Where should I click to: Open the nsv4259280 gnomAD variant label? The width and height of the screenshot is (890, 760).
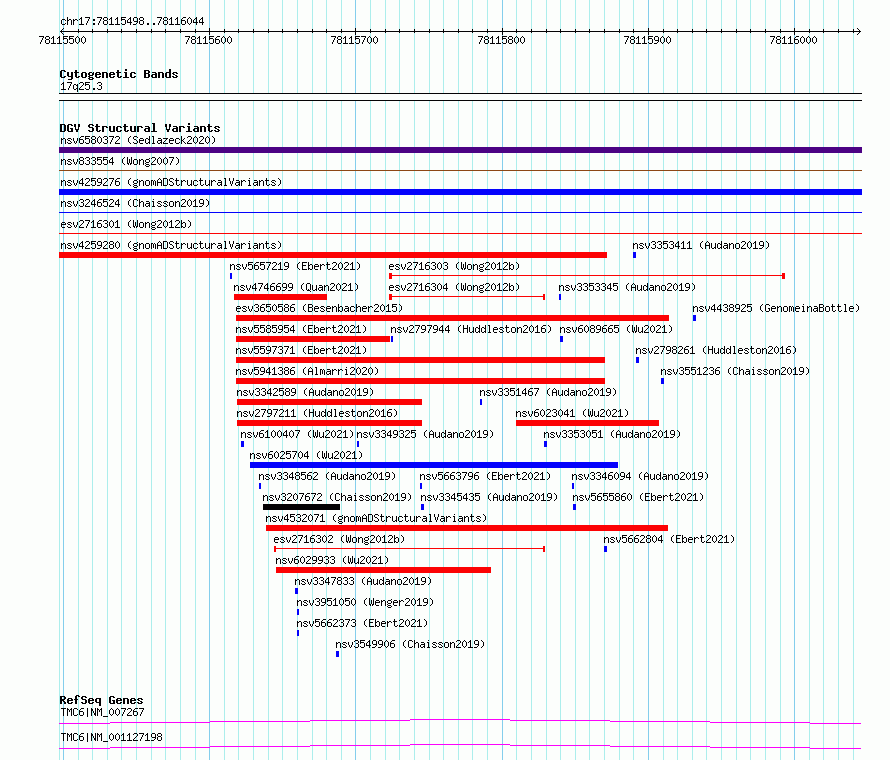[x=171, y=245]
